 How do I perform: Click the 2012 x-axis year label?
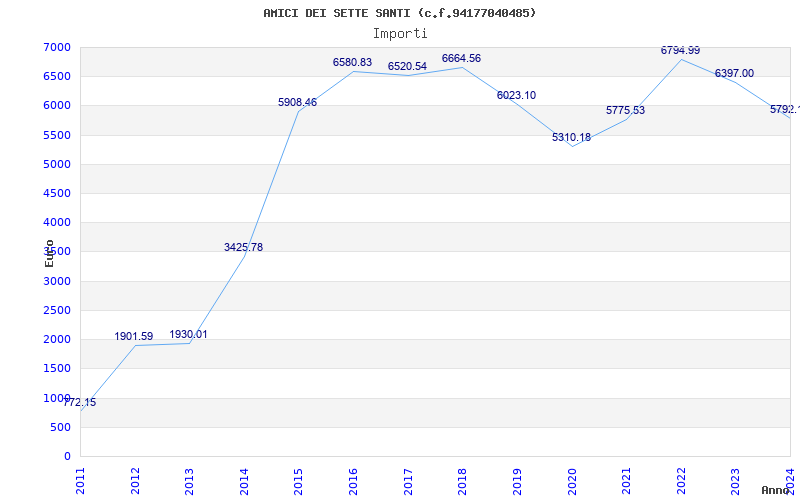point(135,481)
